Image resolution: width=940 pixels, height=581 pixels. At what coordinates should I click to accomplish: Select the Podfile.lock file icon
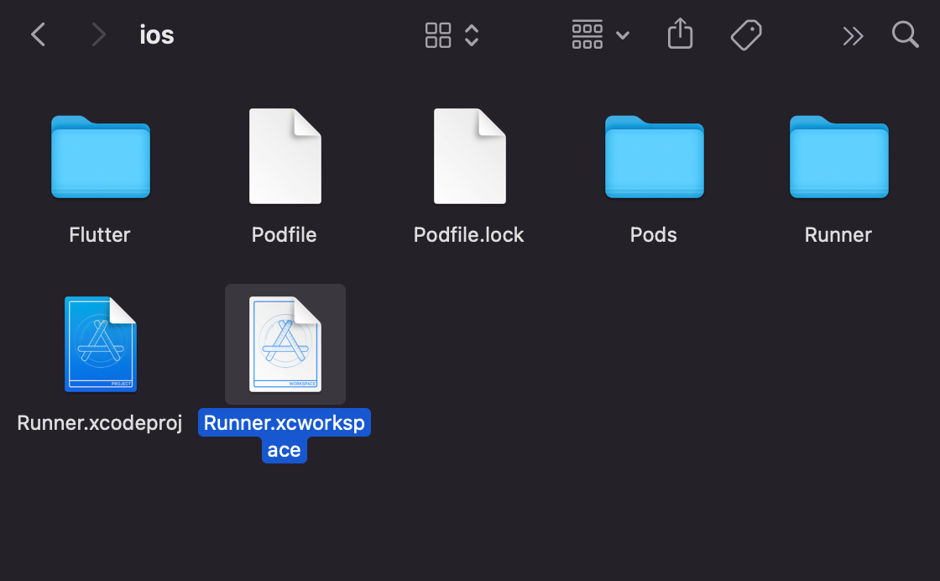click(469, 157)
